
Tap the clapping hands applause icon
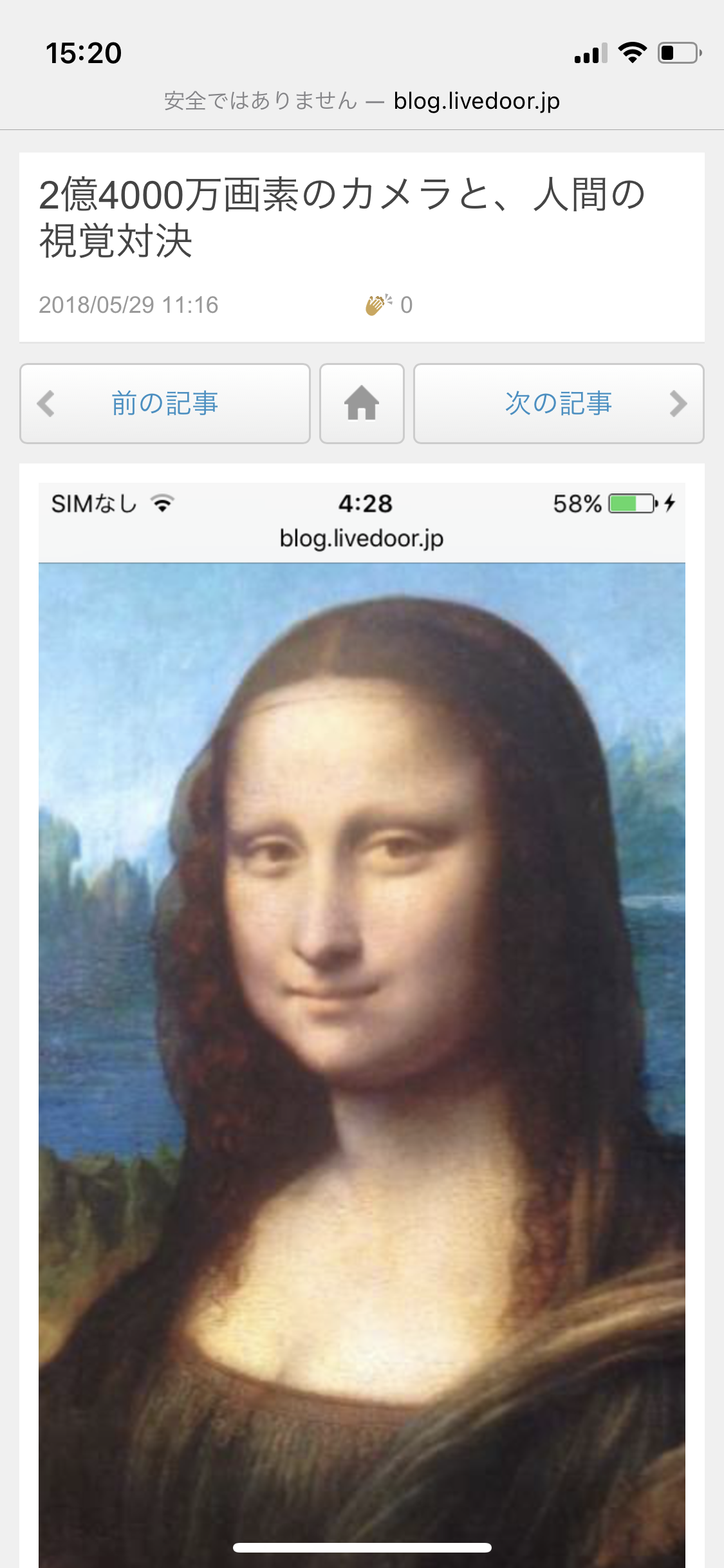[x=378, y=304]
